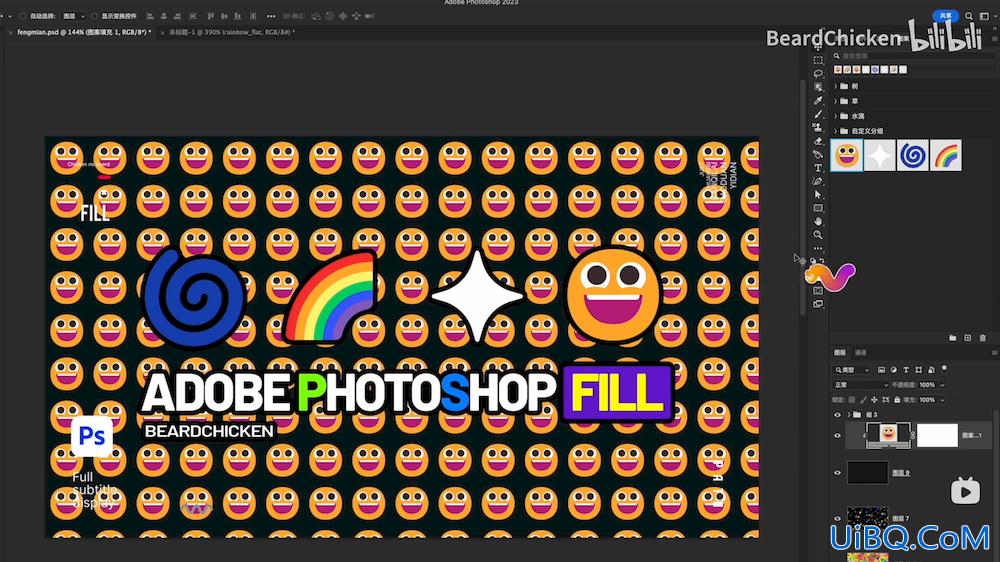Open the opacity 100% dropdown arrow
Viewport: 1000px width, 562px height.
point(943,385)
